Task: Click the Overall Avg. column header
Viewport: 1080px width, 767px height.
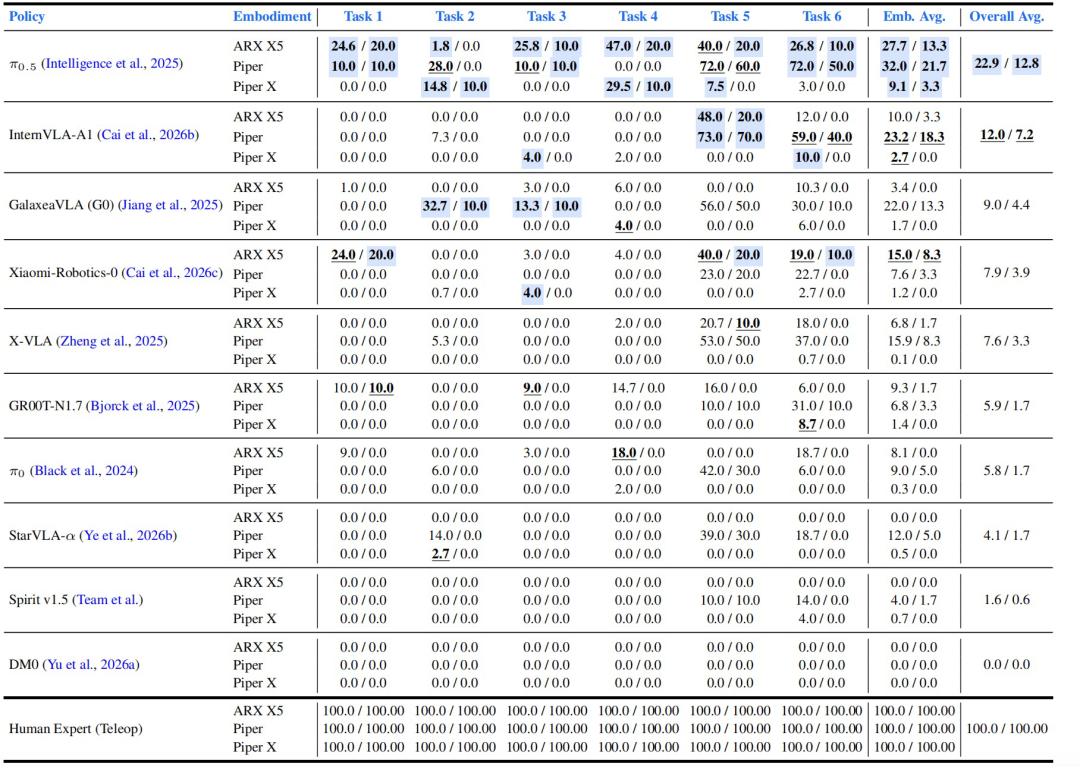Action: pyautogui.click(x=1007, y=17)
